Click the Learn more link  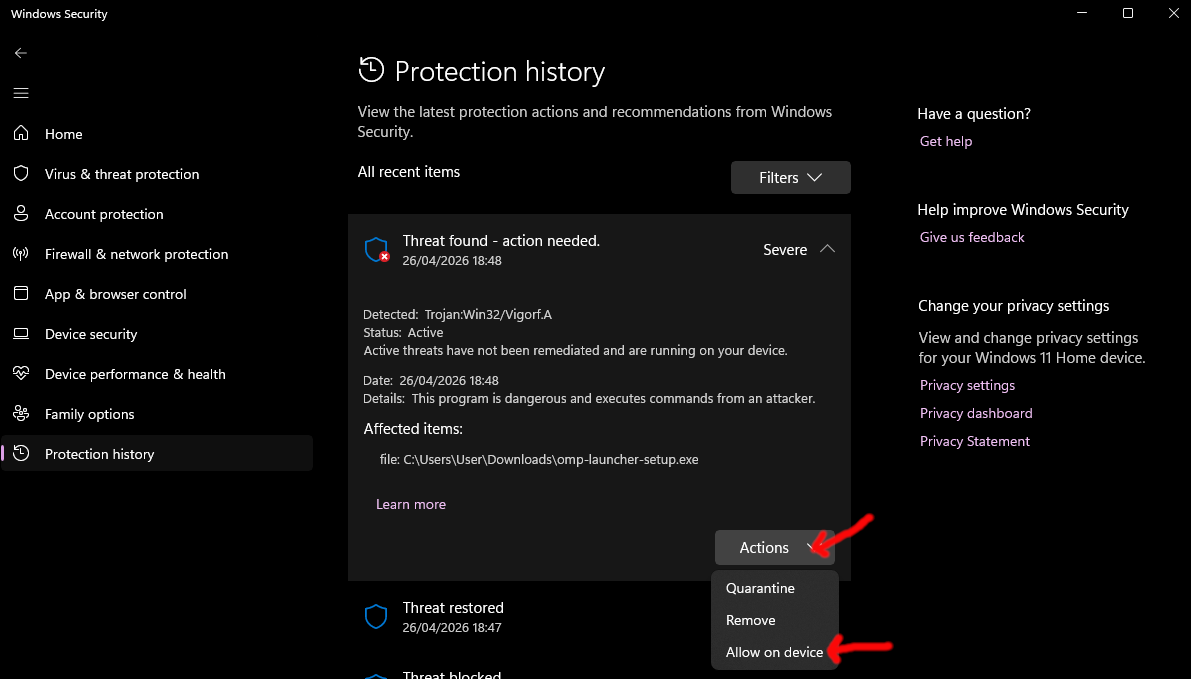(411, 504)
